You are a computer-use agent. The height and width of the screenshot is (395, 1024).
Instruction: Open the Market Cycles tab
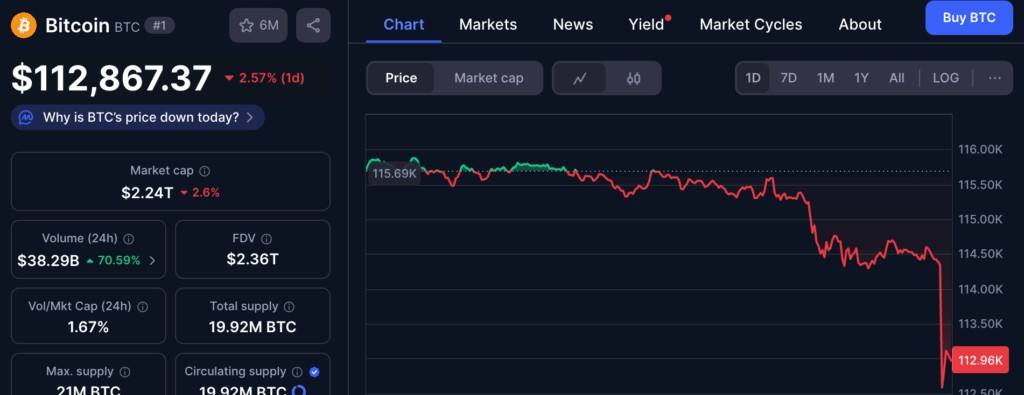click(x=751, y=25)
